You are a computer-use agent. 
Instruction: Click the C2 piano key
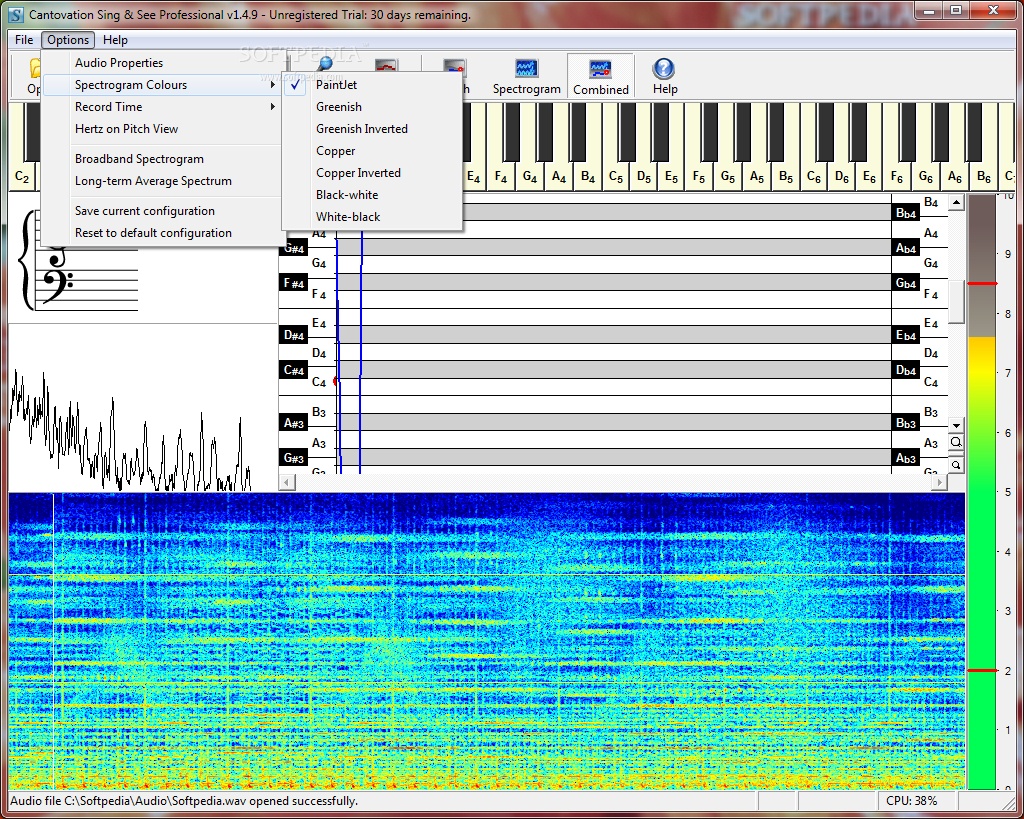coord(22,176)
